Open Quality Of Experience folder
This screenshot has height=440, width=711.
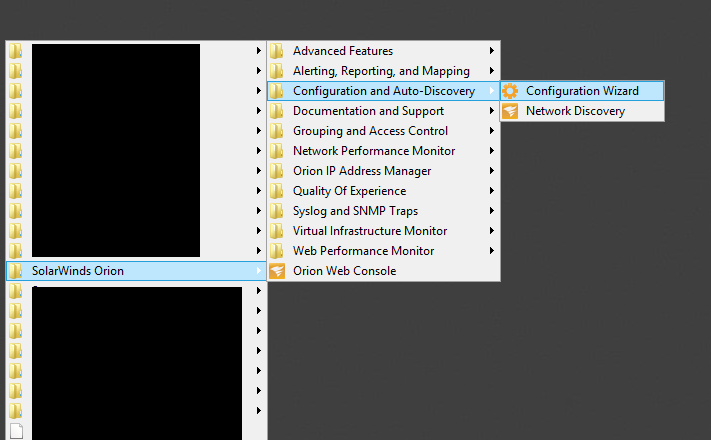point(384,191)
